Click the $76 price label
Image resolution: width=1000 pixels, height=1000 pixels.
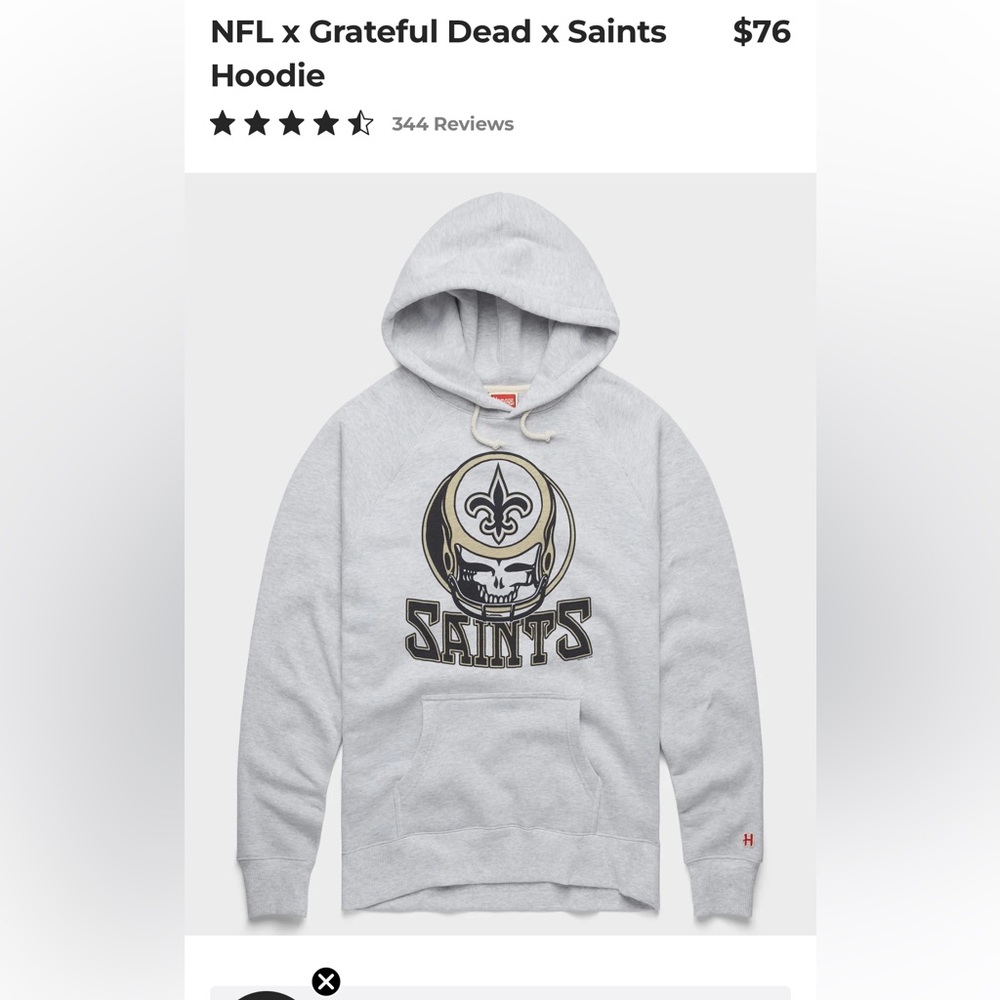(x=761, y=32)
